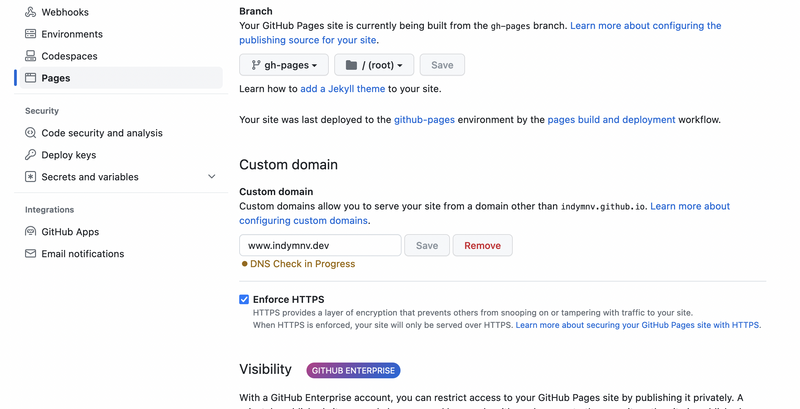
Task: Click the Pages sidebar icon
Action: 31,78
